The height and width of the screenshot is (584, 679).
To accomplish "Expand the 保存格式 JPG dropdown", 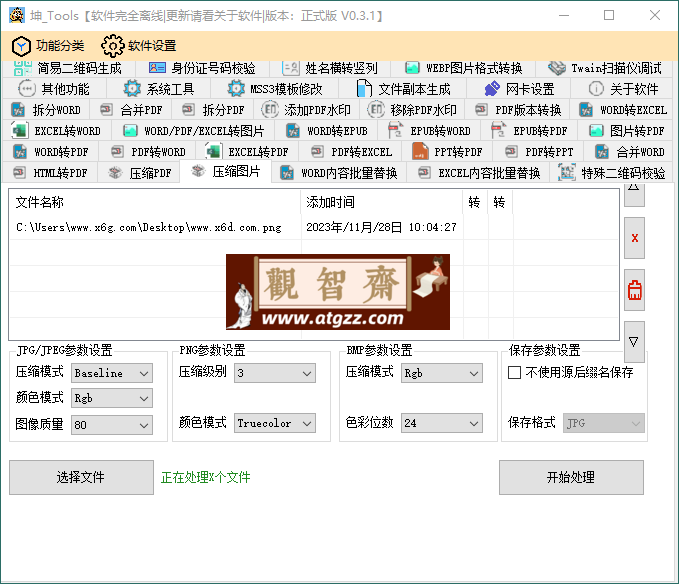I will 604,423.
